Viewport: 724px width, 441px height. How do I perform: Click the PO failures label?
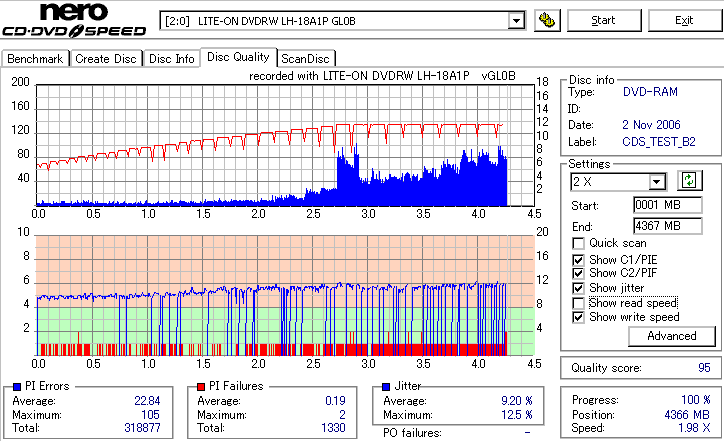pos(412,433)
